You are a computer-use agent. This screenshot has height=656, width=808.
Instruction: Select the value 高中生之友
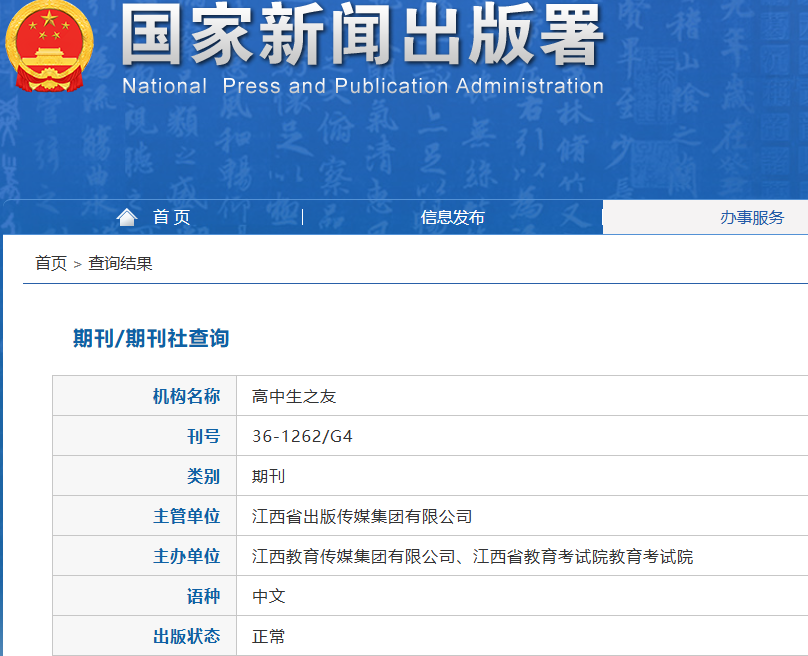point(294,396)
